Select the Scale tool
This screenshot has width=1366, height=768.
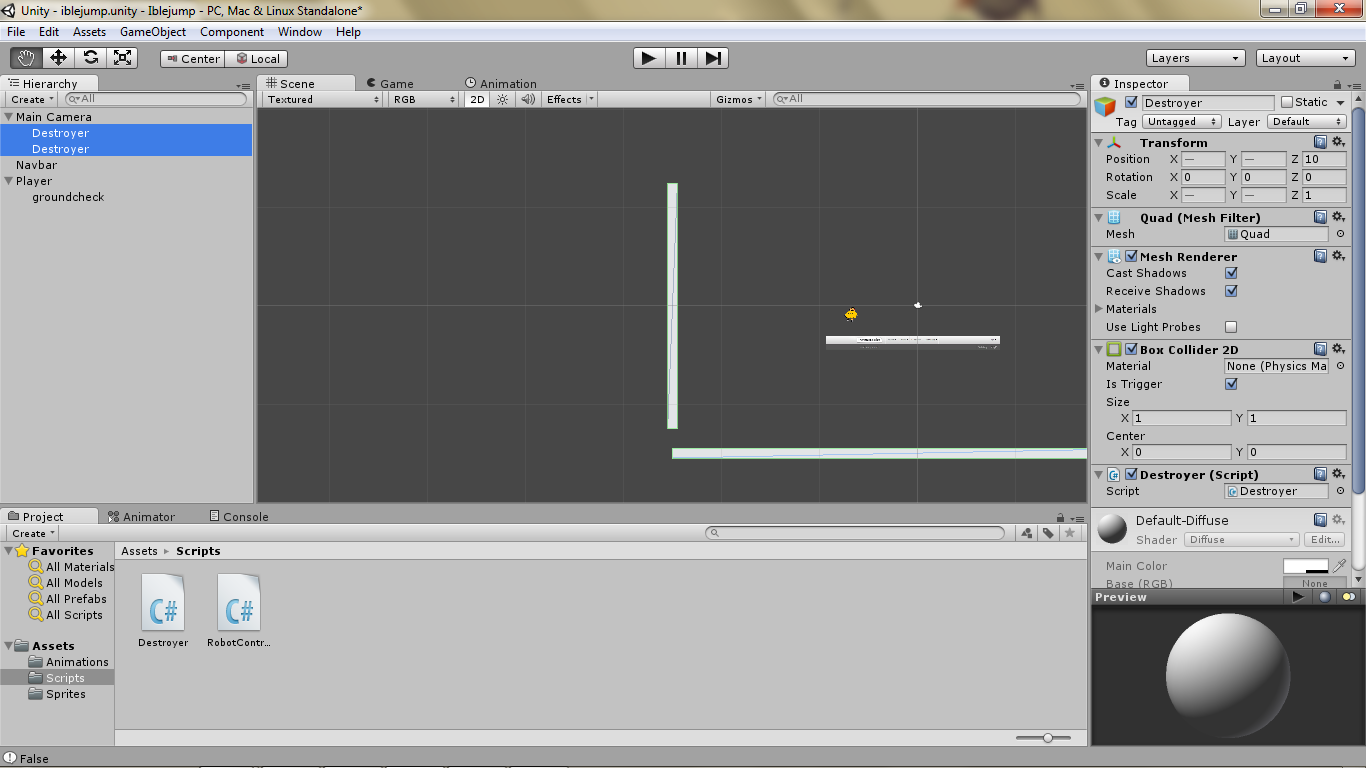[x=122, y=58]
